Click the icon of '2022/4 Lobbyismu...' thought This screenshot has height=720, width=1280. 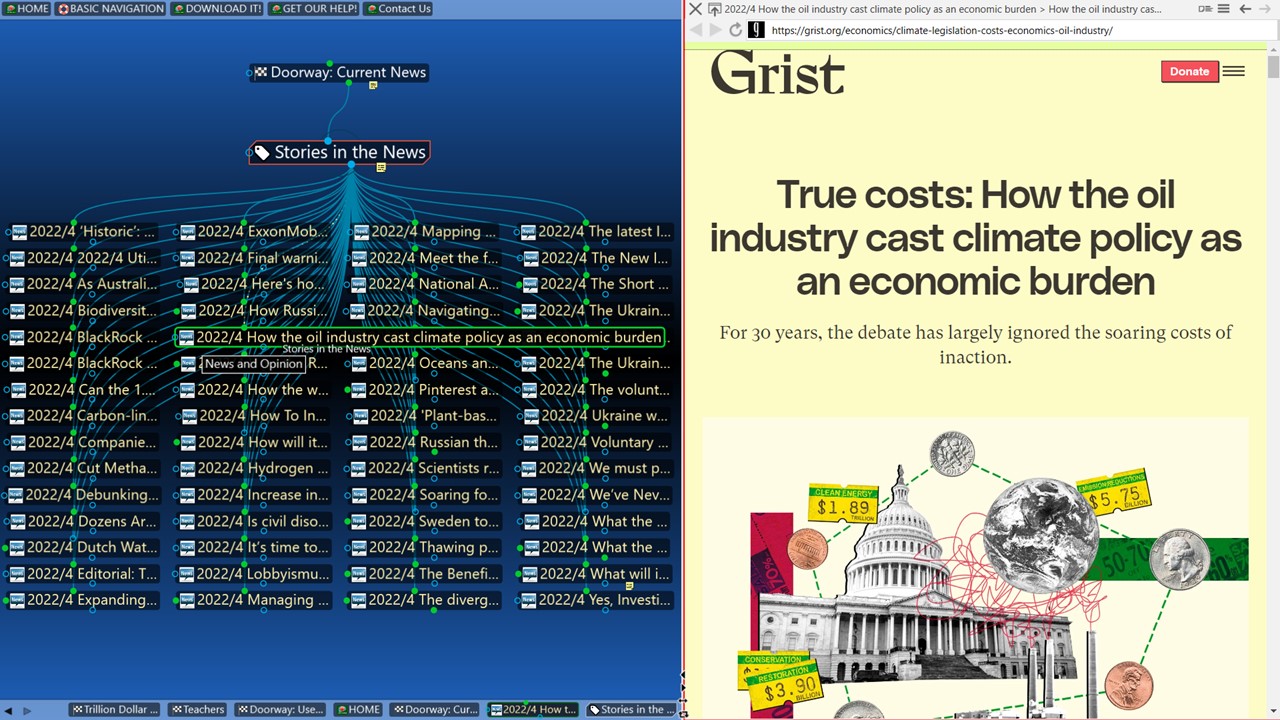point(187,574)
